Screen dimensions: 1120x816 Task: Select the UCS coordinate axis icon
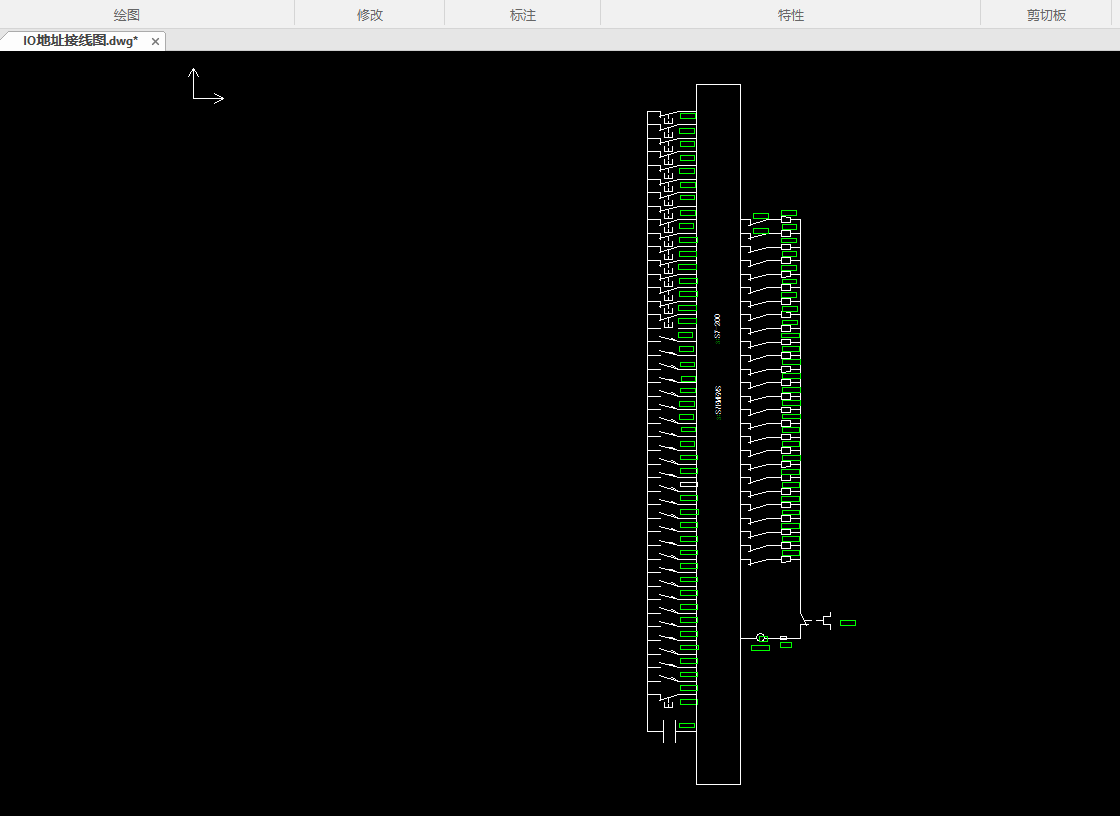click(x=206, y=86)
